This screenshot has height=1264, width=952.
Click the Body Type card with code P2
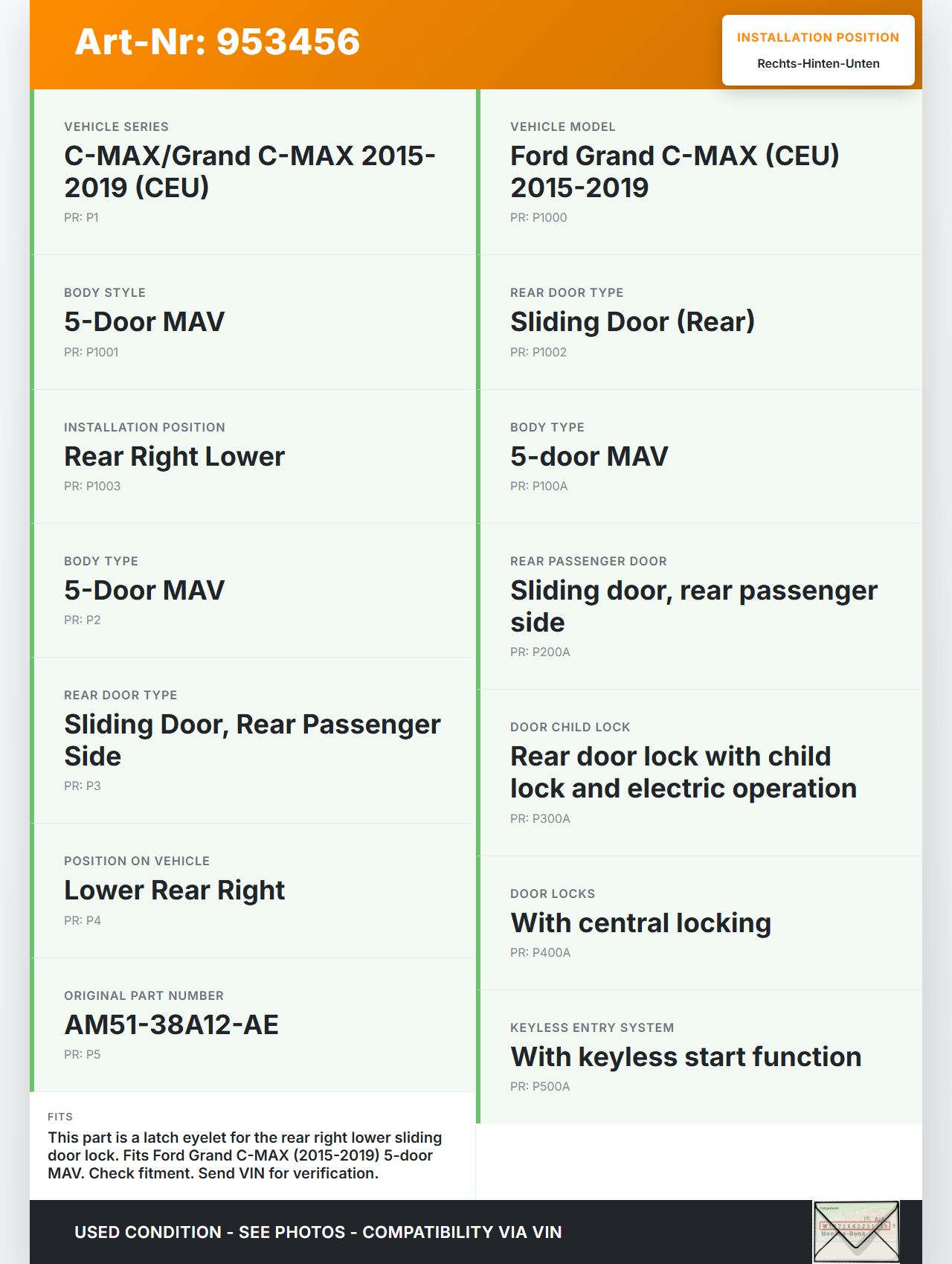[x=253, y=590]
